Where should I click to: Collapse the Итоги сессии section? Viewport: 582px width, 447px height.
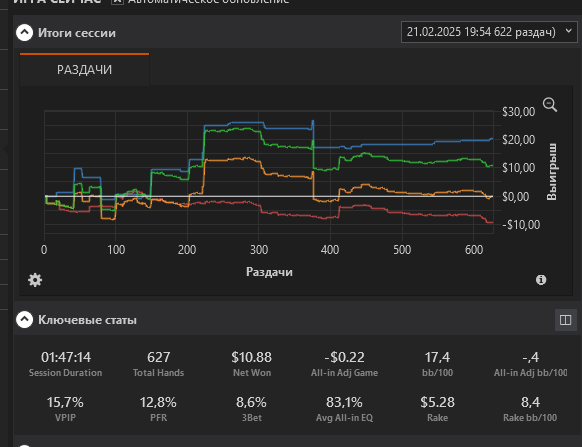click(x=24, y=33)
